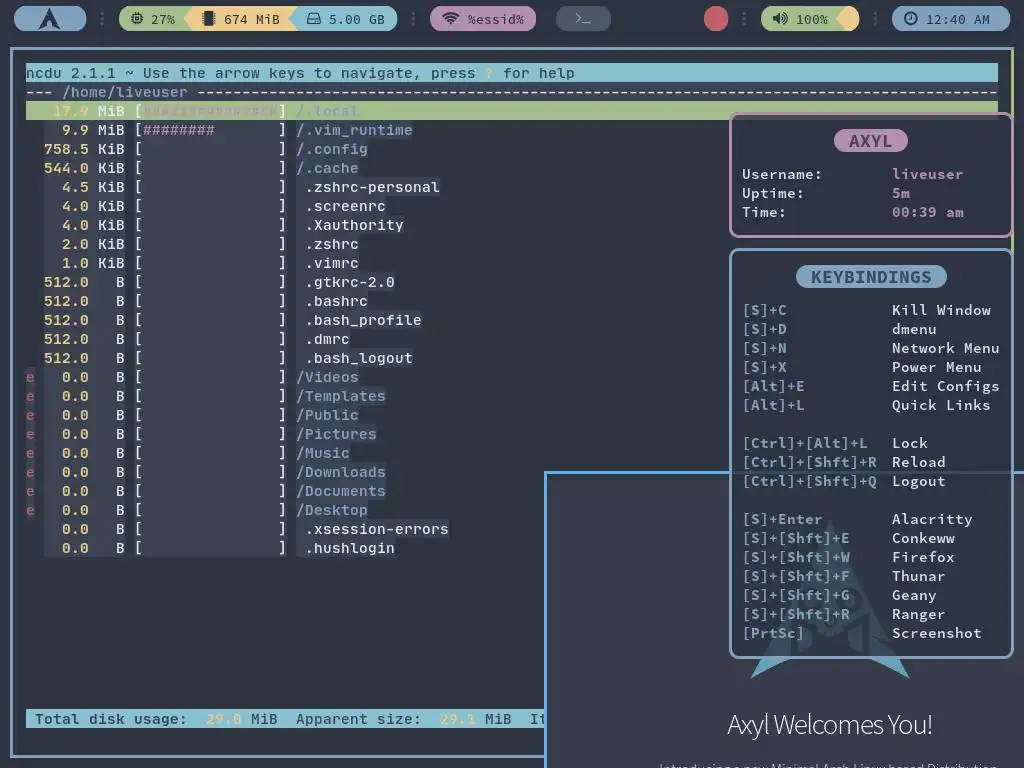Select the .bash_profile file row
This screenshot has height=768, width=1024.
point(233,320)
